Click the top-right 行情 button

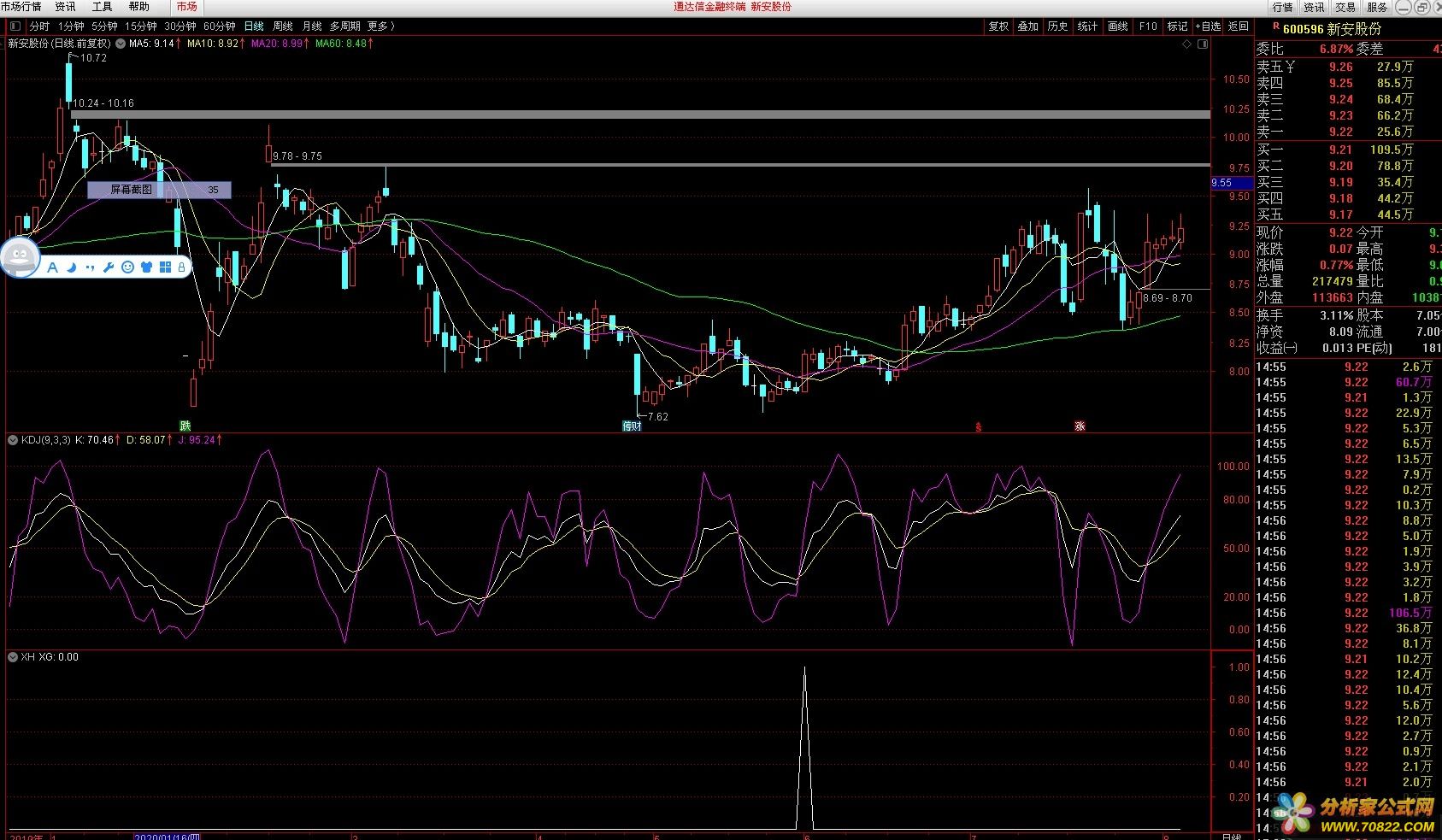tap(1282, 7)
